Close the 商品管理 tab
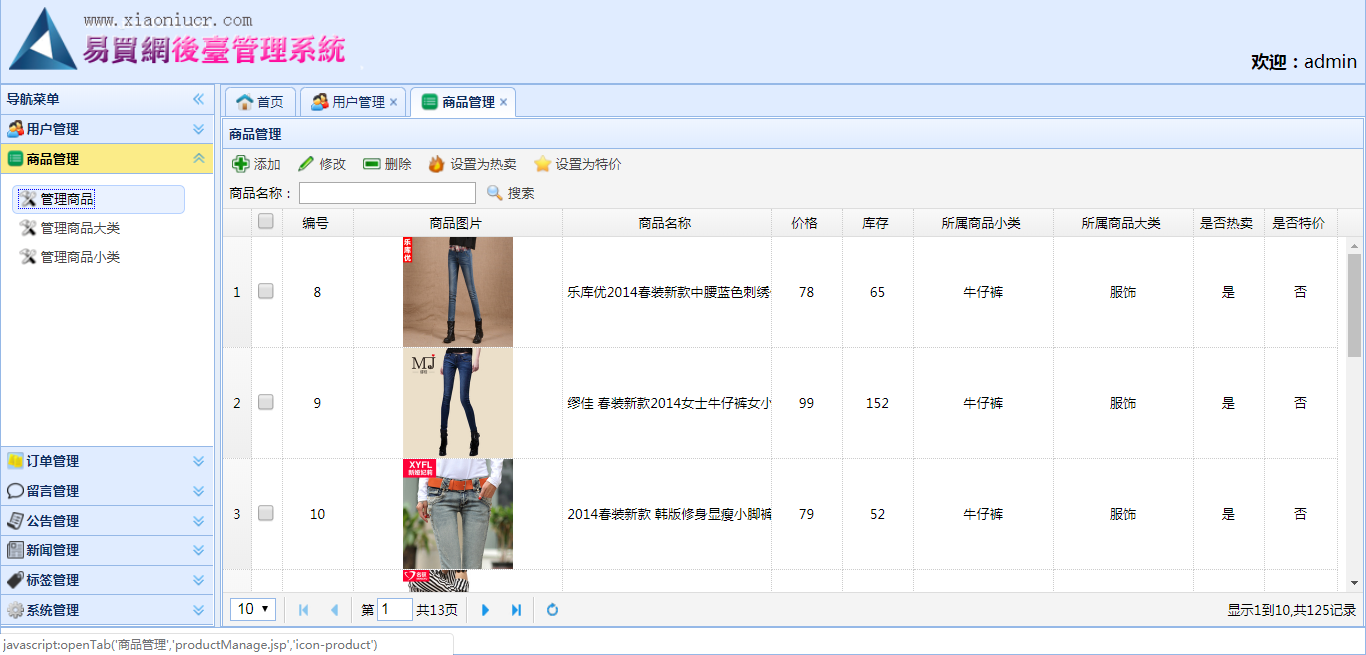Image resolution: width=1366 pixels, height=655 pixels. [x=504, y=102]
